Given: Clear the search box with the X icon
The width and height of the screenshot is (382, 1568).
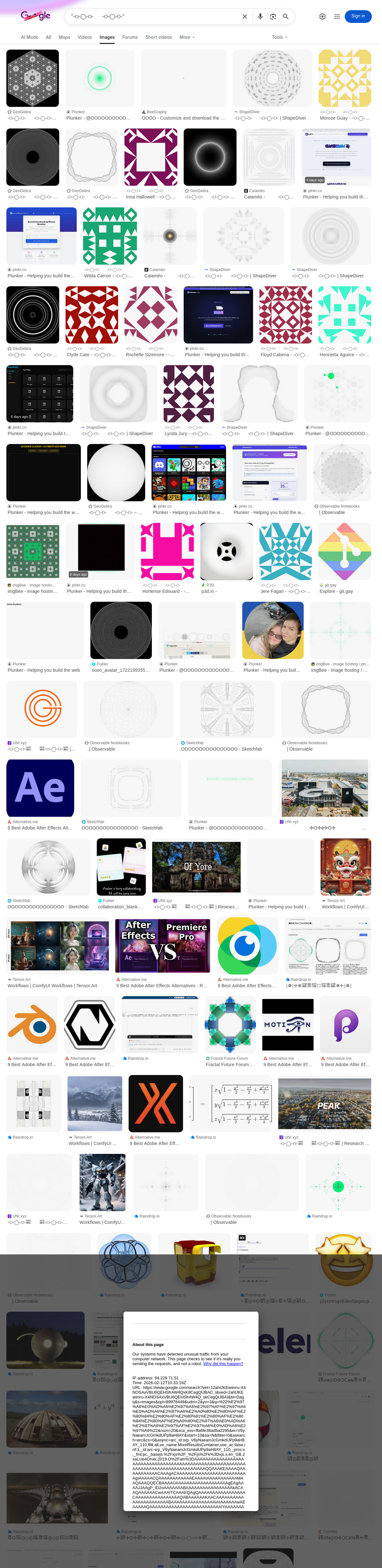Looking at the screenshot, I should [x=245, y=17].
